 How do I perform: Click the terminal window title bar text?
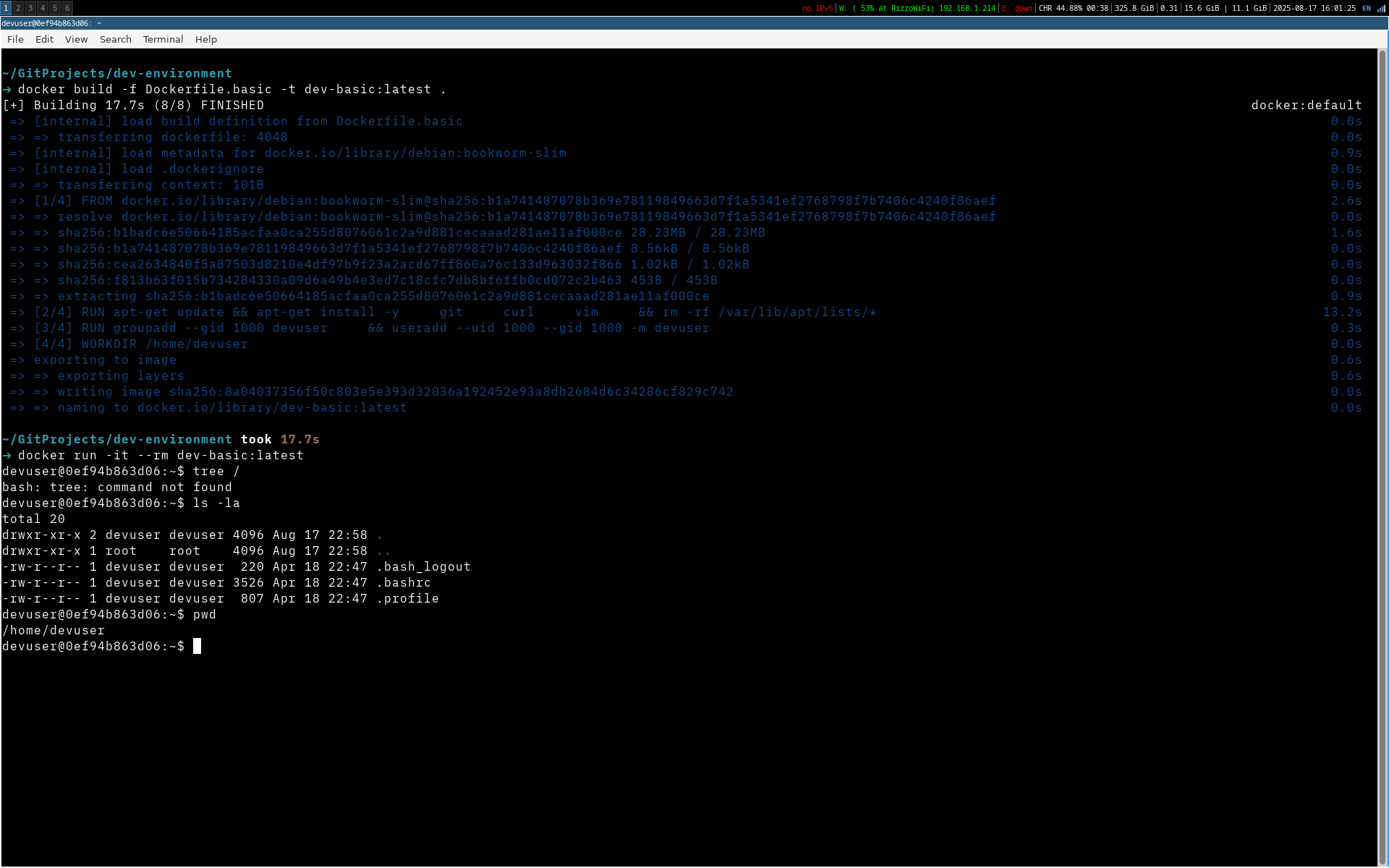[51, 23]
